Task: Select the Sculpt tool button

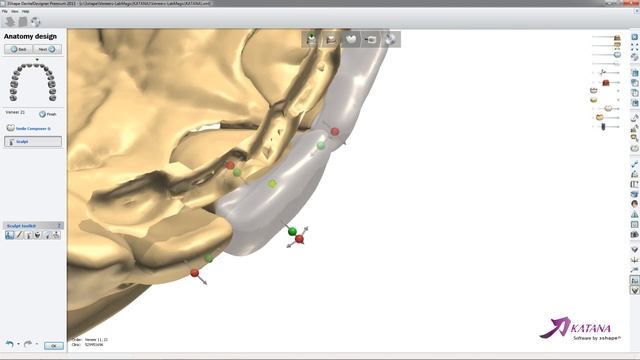Action: [x=33, y=142]
